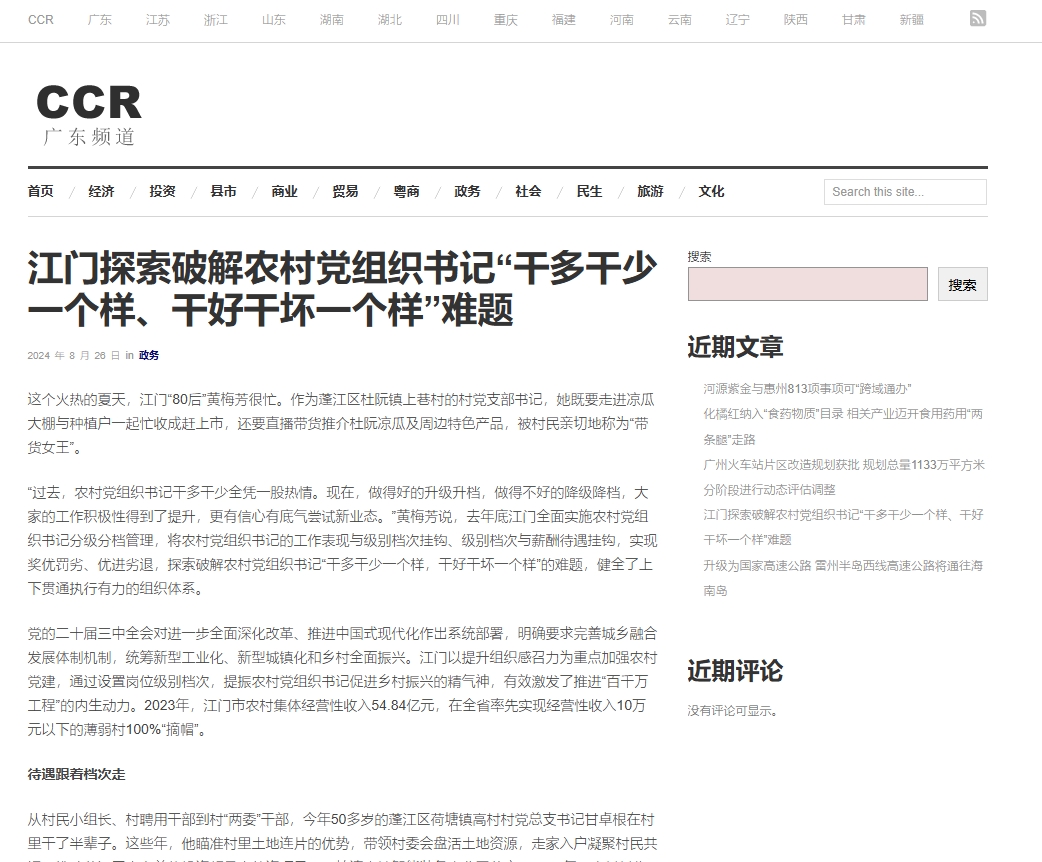
Task: Open the 商业 menu item
Action: tap(284, 191)
